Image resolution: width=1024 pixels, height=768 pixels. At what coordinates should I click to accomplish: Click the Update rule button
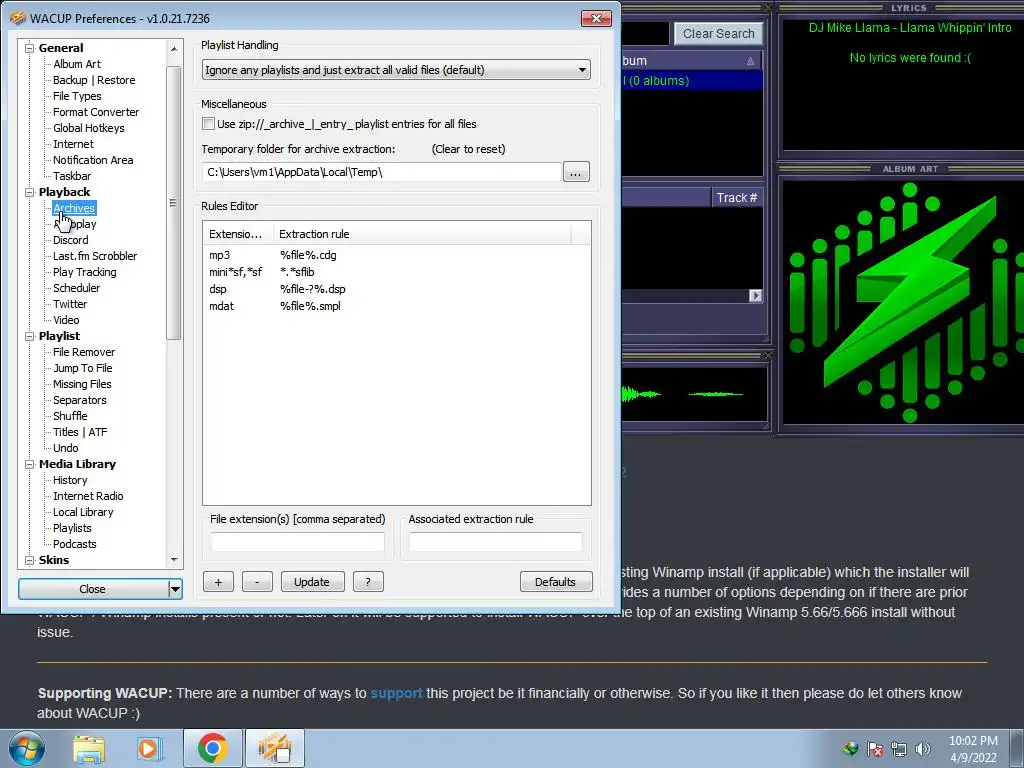coord(312,582)
